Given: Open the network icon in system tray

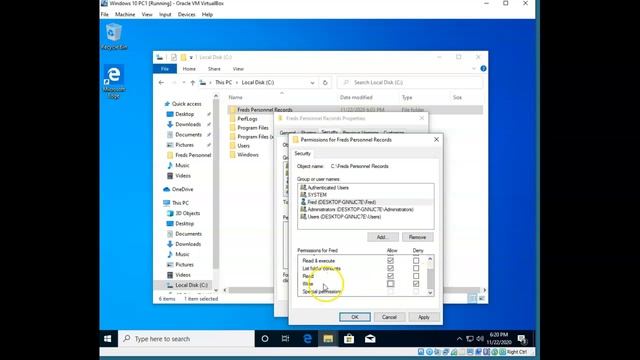Looking at the screenshot, I should (470, 339).
